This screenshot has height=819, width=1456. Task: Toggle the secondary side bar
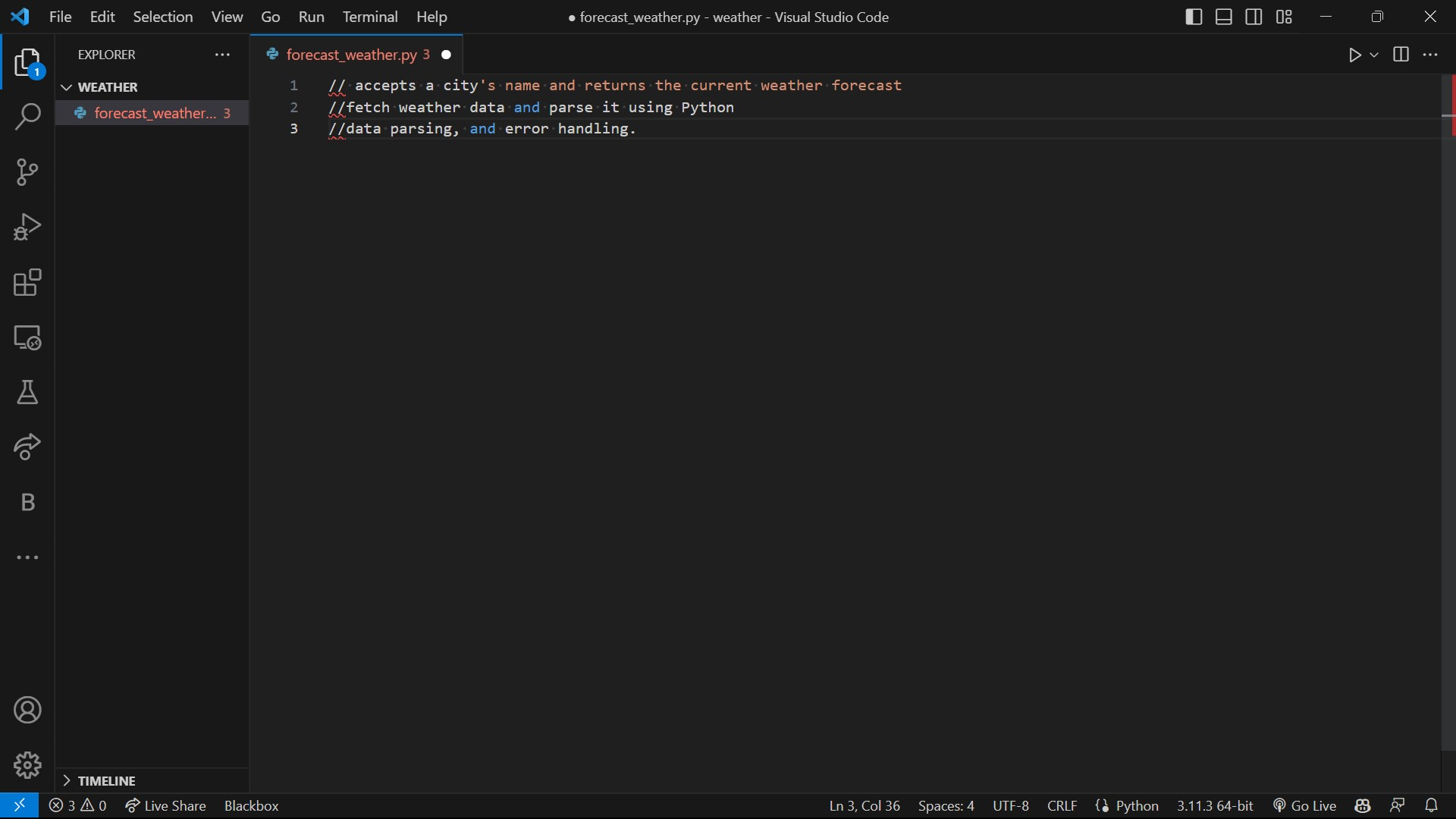(1254, 17)
